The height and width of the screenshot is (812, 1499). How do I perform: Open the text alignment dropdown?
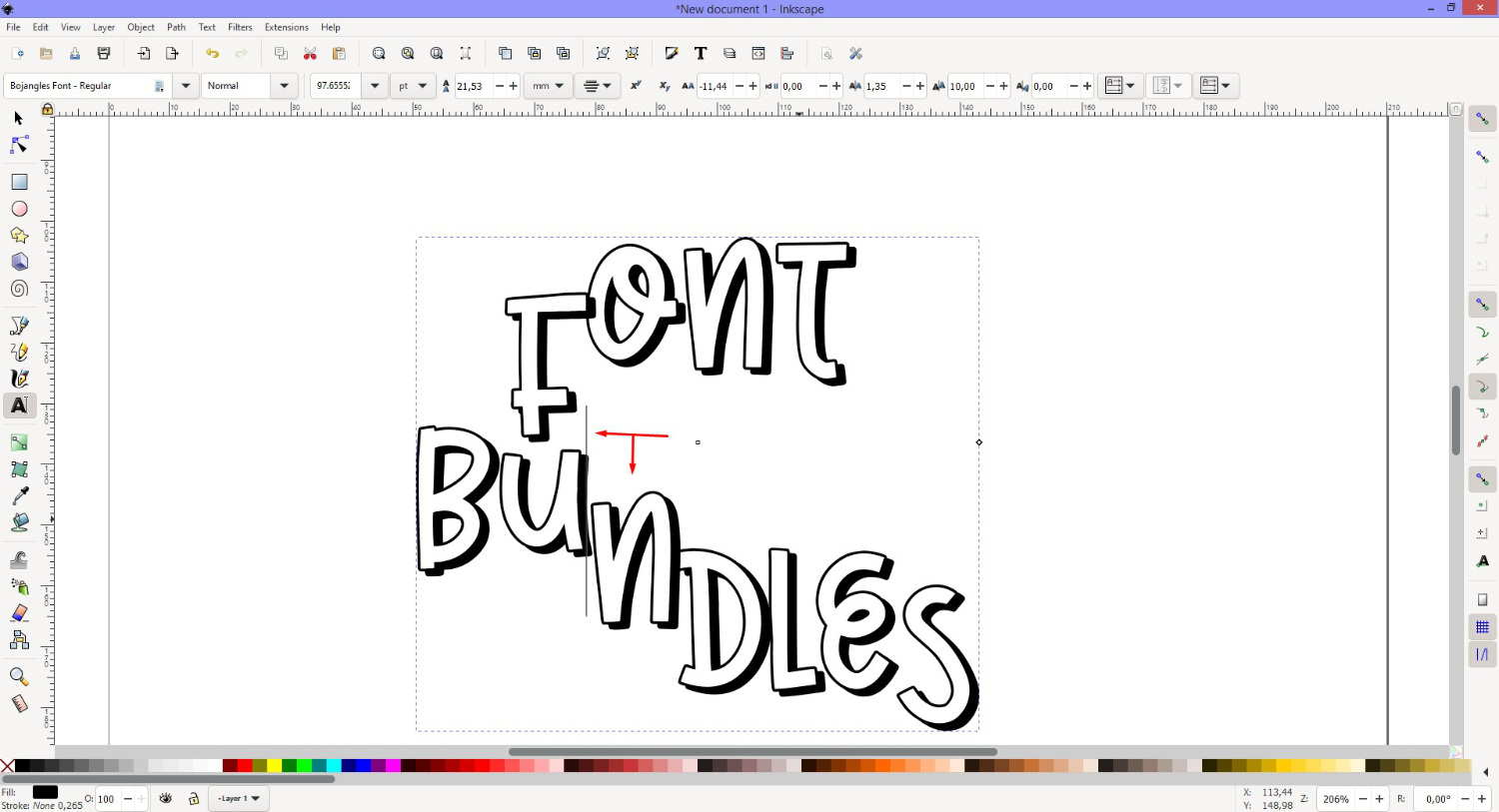point(600,86)
